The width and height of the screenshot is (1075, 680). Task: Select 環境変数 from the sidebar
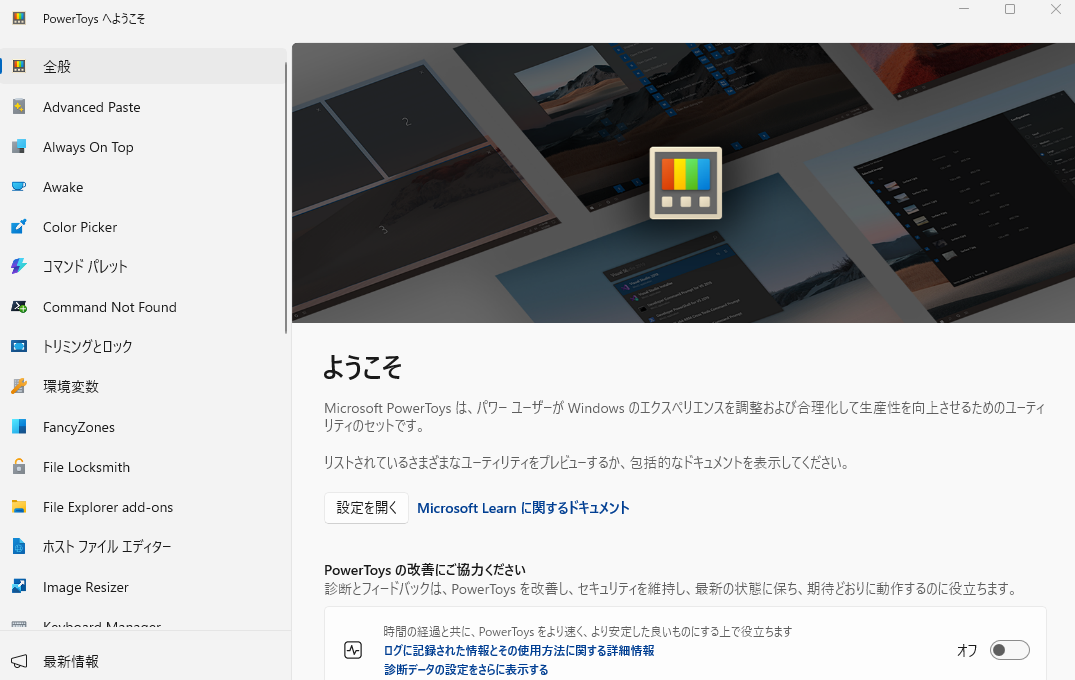(70, 387)
